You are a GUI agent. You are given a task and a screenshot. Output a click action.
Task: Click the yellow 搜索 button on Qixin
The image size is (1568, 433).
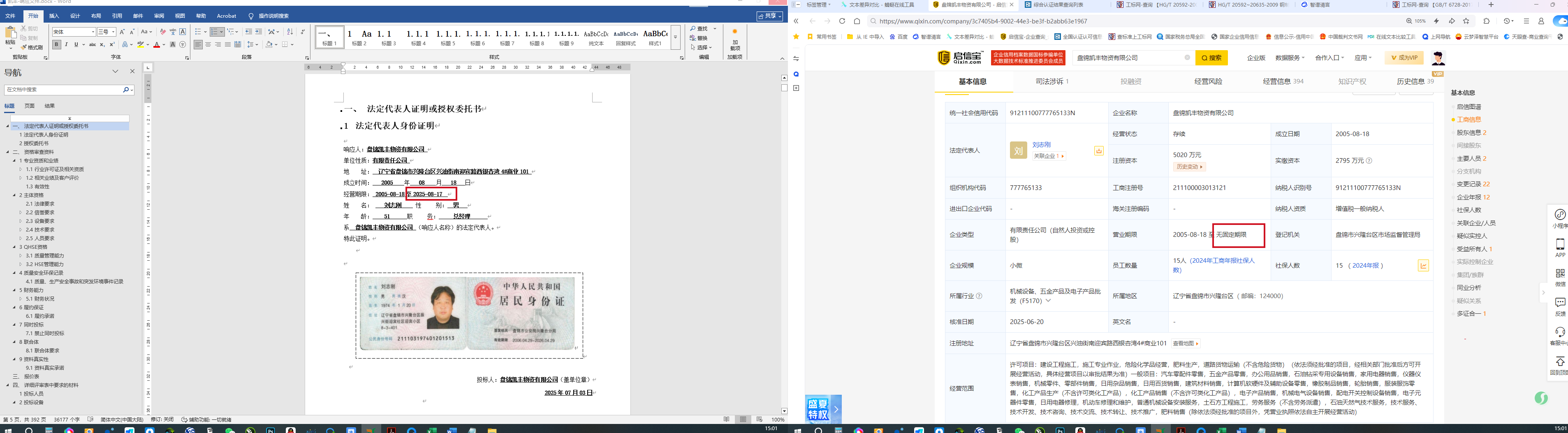(1211, 58)
